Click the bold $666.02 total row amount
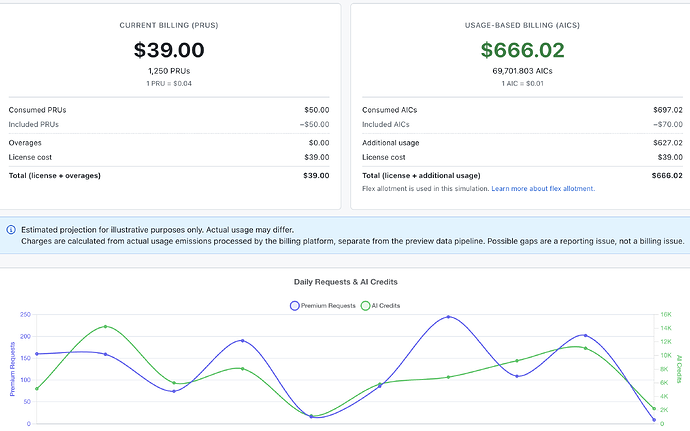The height and width of the screenshot is (431, 690). [x=667, y=176]
